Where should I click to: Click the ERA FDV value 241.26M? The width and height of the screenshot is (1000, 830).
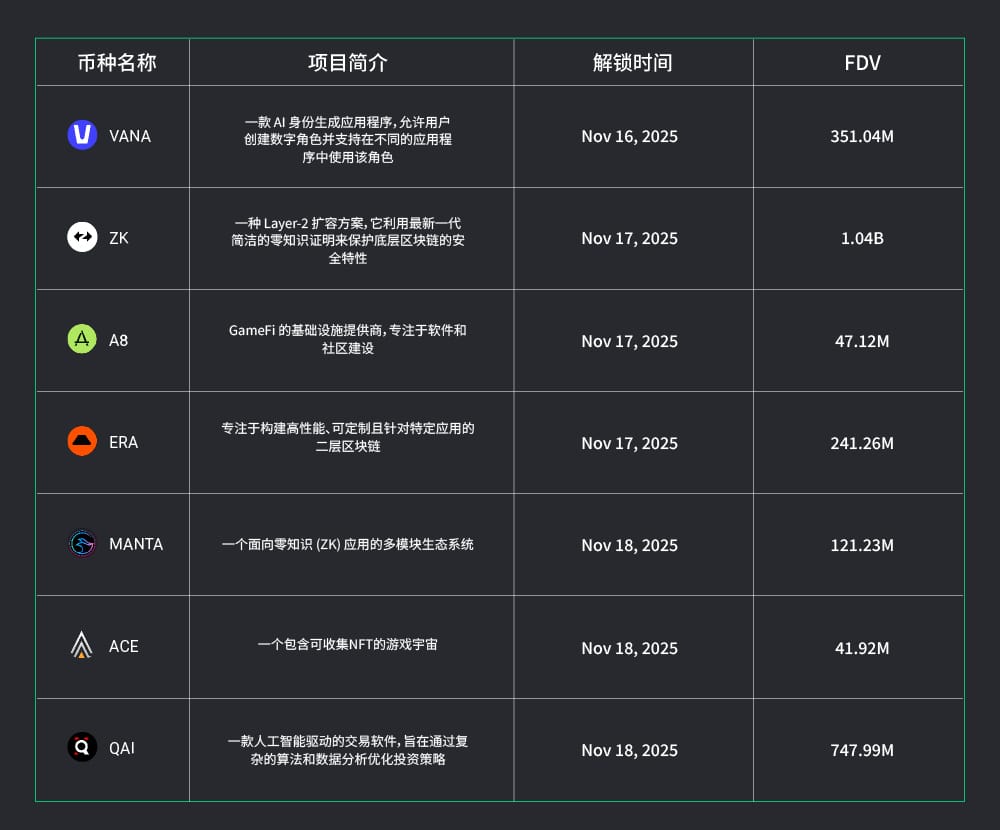pyautogui.click(x=862, y=443)
